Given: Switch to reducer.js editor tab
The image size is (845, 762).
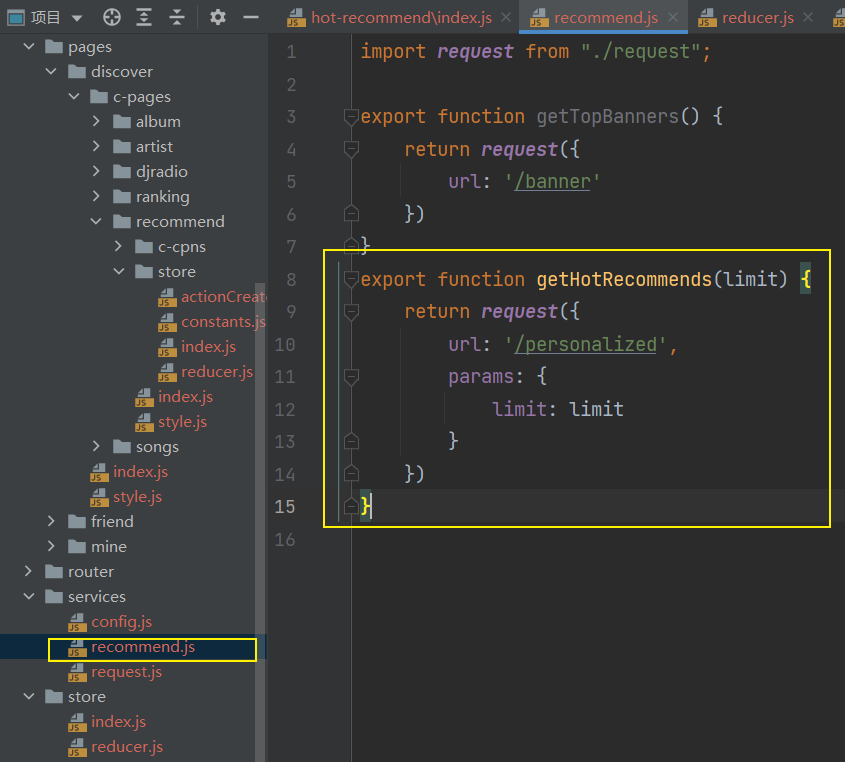Looking at the screenshot, I should (x=758, y=18).
